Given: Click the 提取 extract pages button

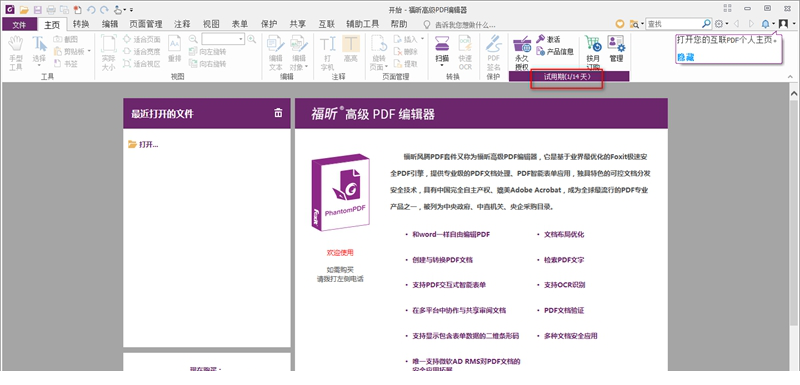Looking at the screenshot, I should pyautogui.click(x=406, y=64).
